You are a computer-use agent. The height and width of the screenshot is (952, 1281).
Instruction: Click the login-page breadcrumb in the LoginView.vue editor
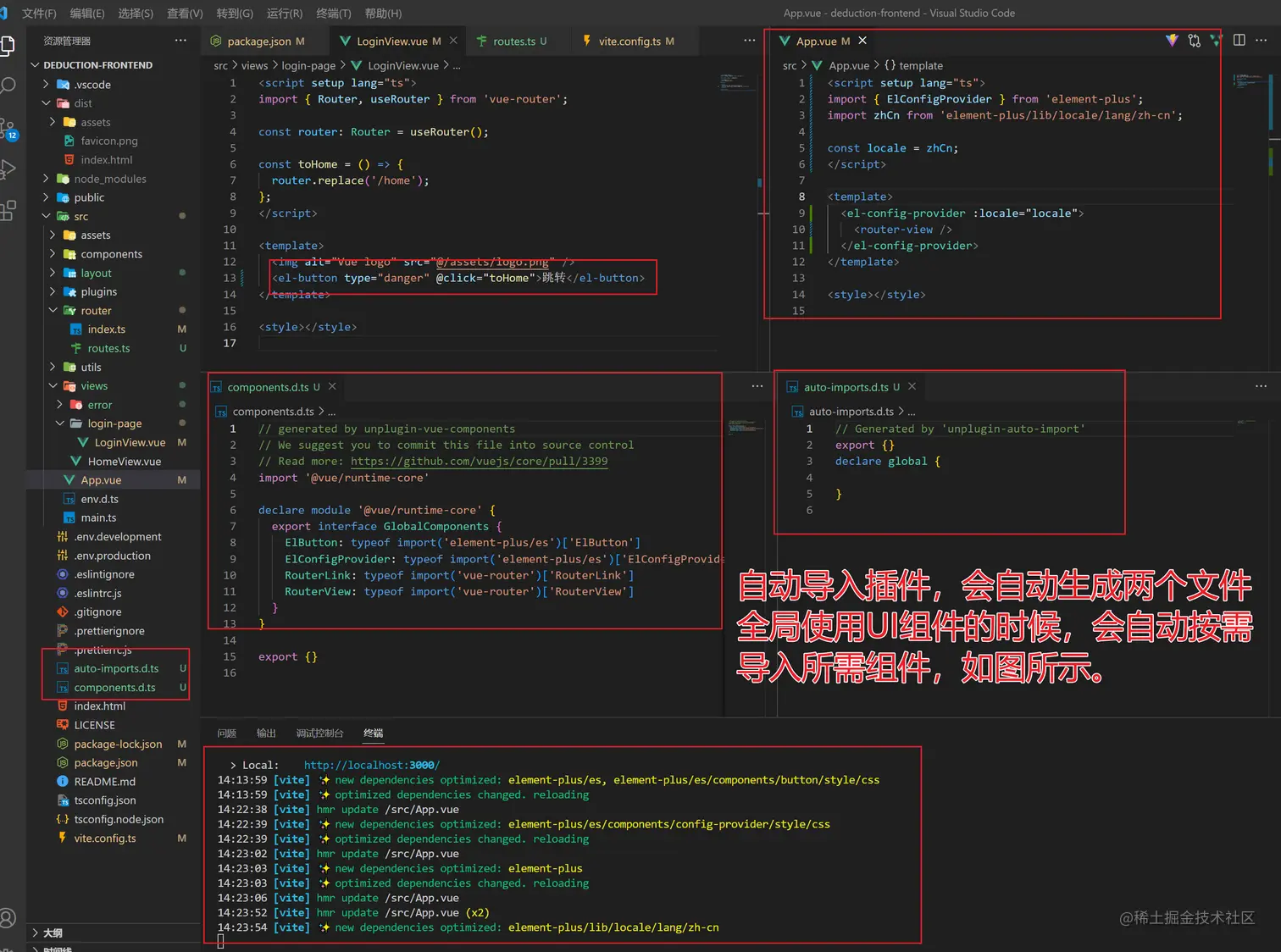[308, 65]
